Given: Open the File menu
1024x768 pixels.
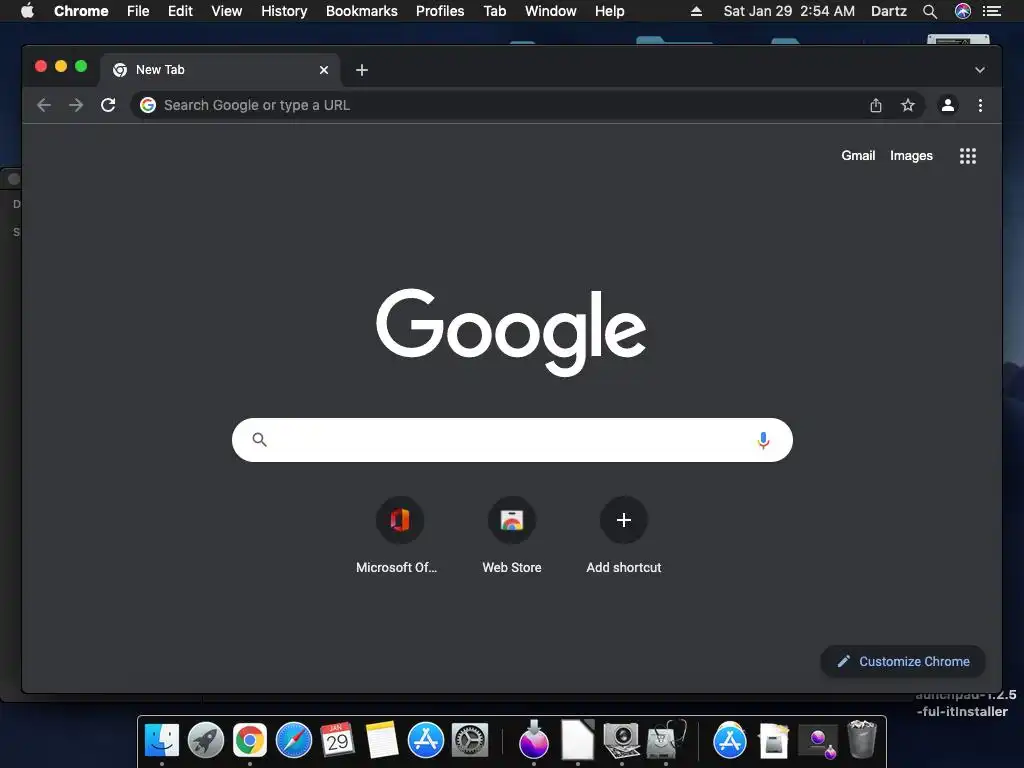Looking at the screenshot, I should [x=138, y=11].
